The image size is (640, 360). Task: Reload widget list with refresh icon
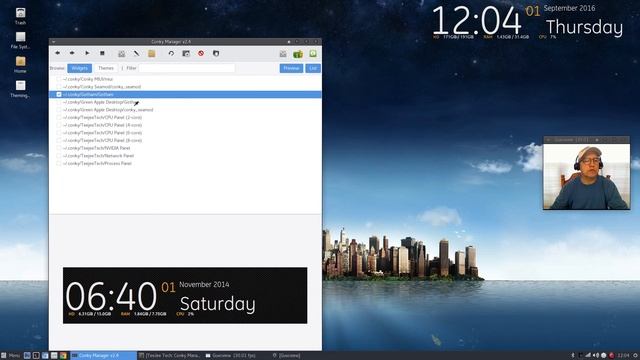point(171,53)
